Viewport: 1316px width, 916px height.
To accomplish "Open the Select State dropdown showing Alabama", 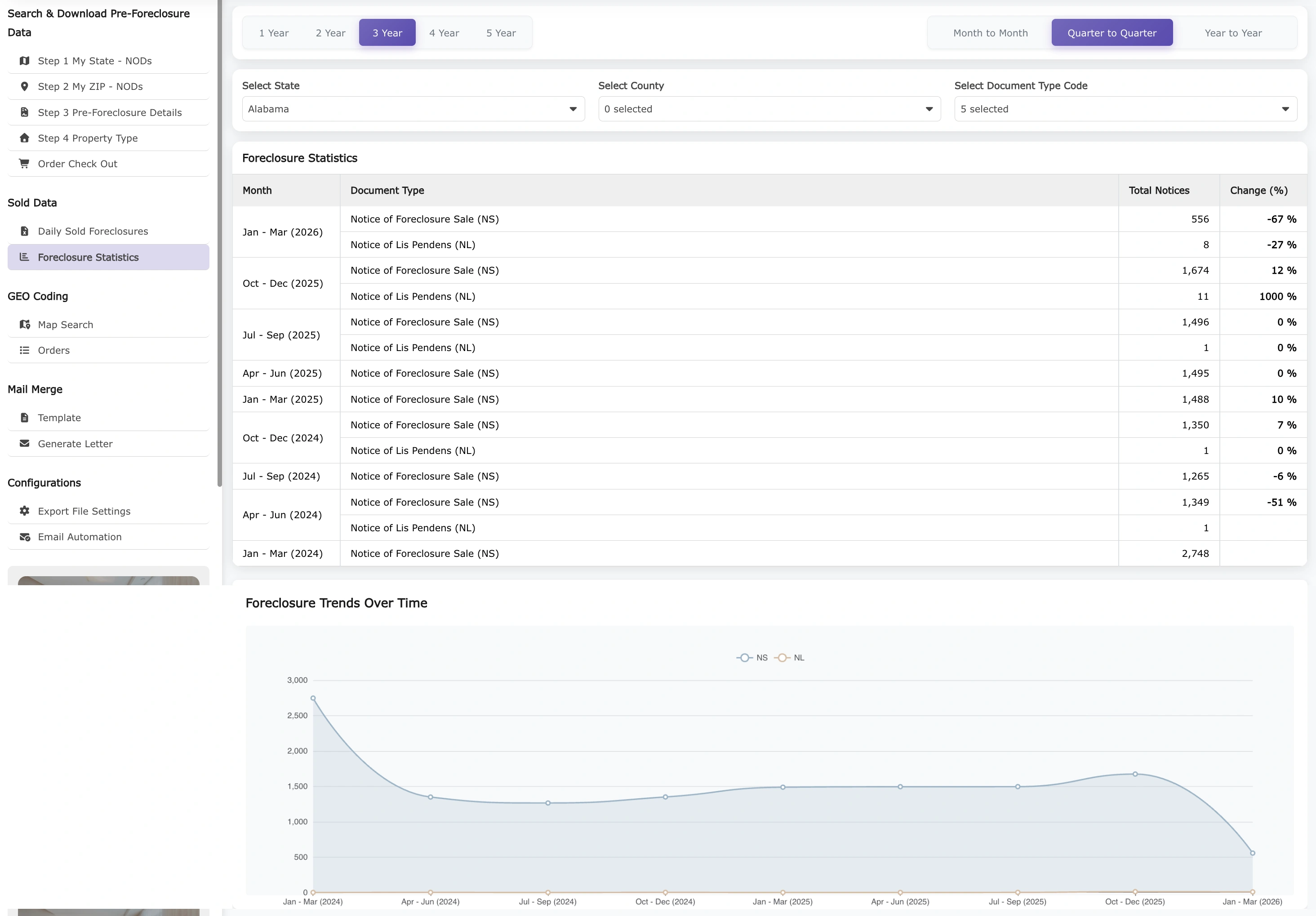I will pos(413,109).
